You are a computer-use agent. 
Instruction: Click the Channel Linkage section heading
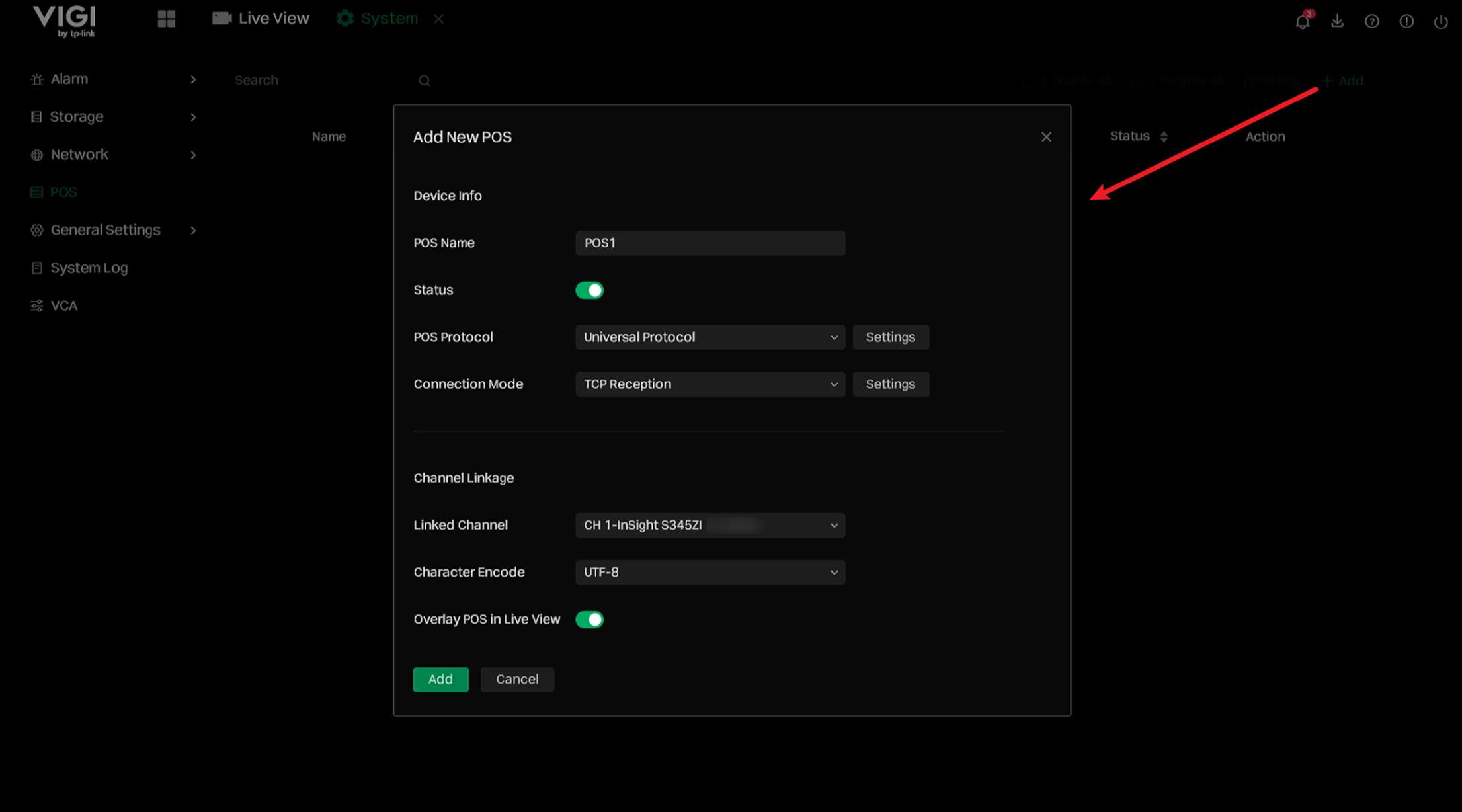464,478
